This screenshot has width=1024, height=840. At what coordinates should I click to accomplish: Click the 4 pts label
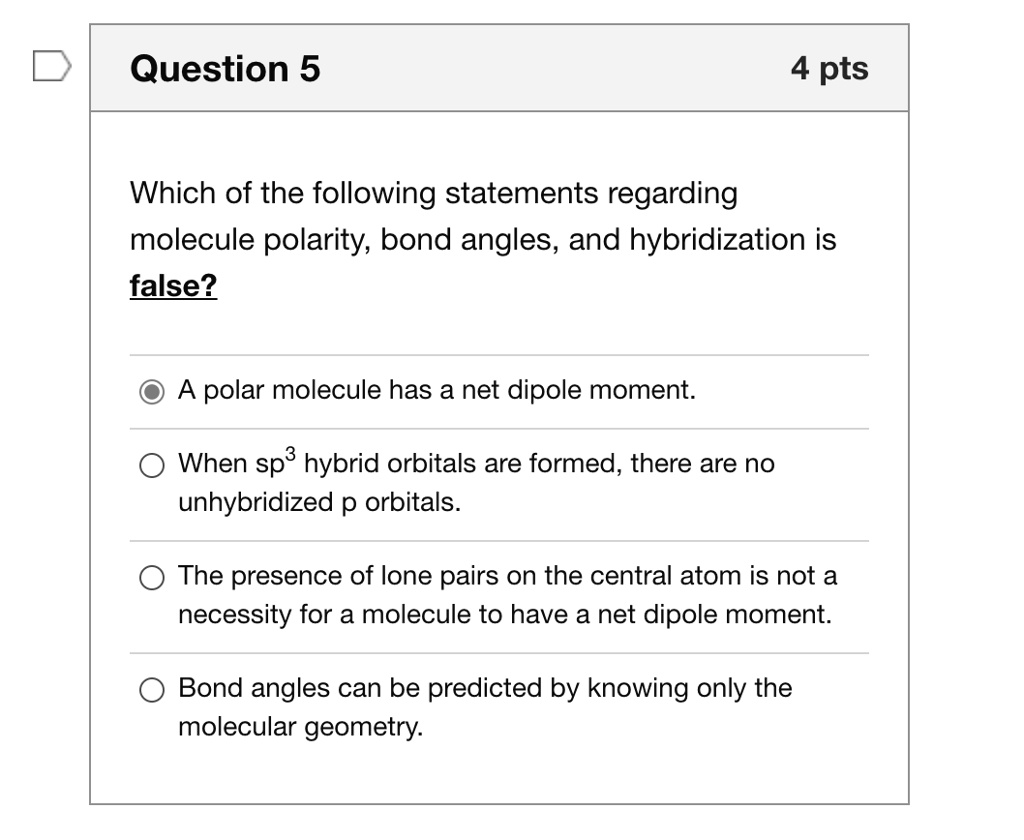[831, 68]
